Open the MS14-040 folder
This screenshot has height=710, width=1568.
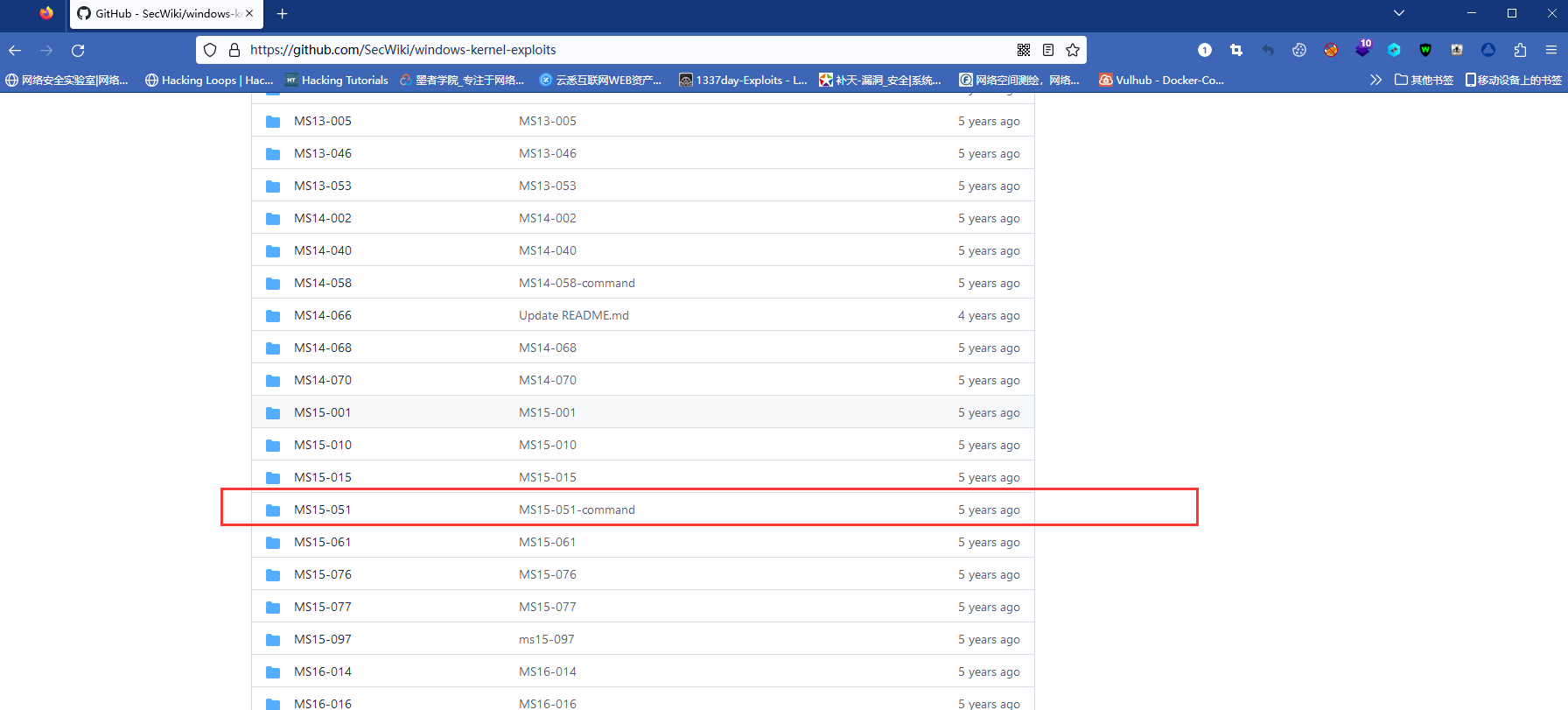tap(323, 250)
